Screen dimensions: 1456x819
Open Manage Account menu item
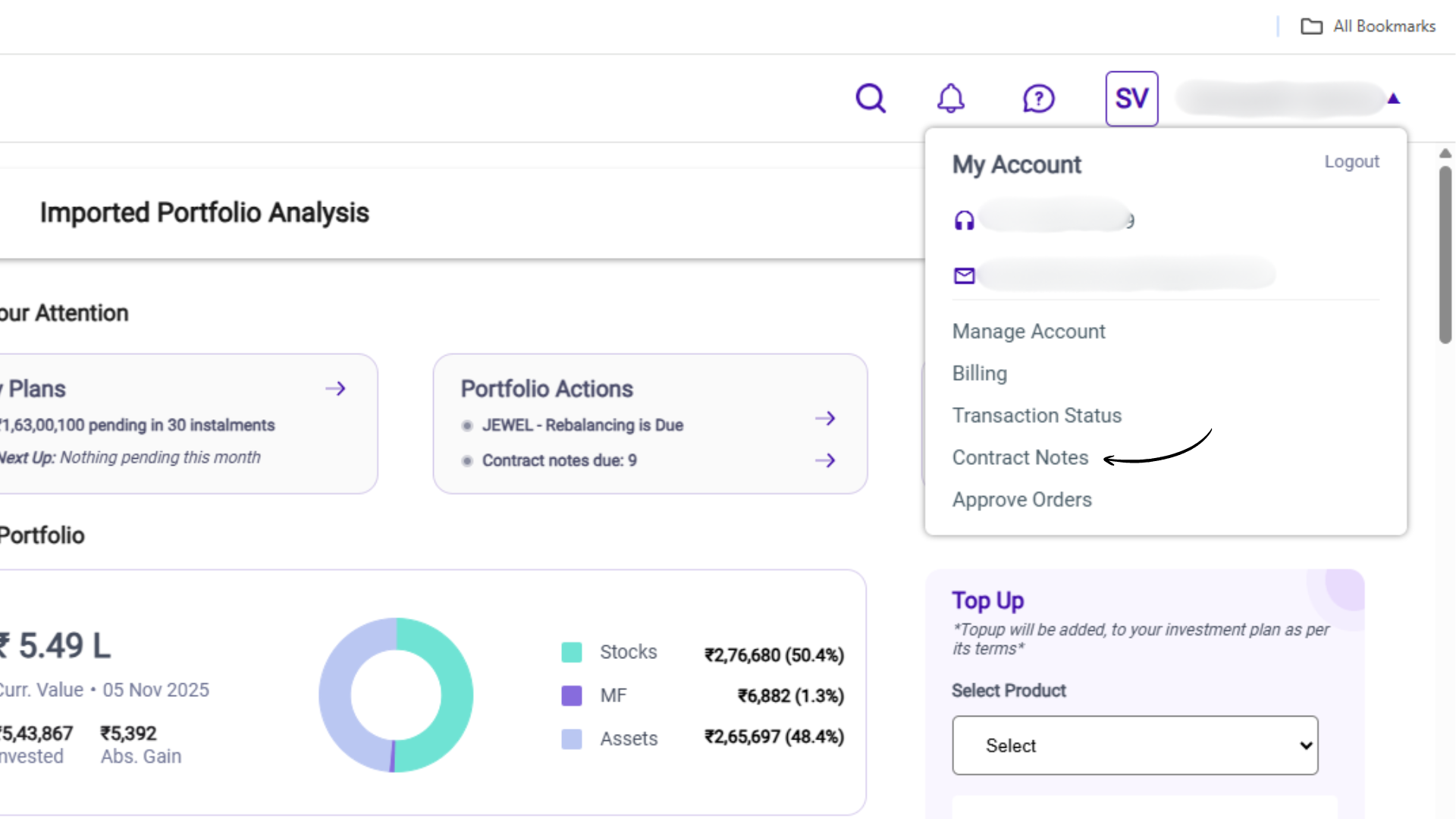pyautogui.click(x=1028, y=331)
